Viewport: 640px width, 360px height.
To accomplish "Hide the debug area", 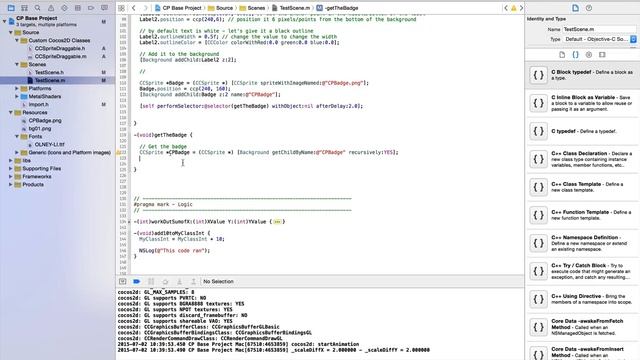I will [x=122, y=281].
